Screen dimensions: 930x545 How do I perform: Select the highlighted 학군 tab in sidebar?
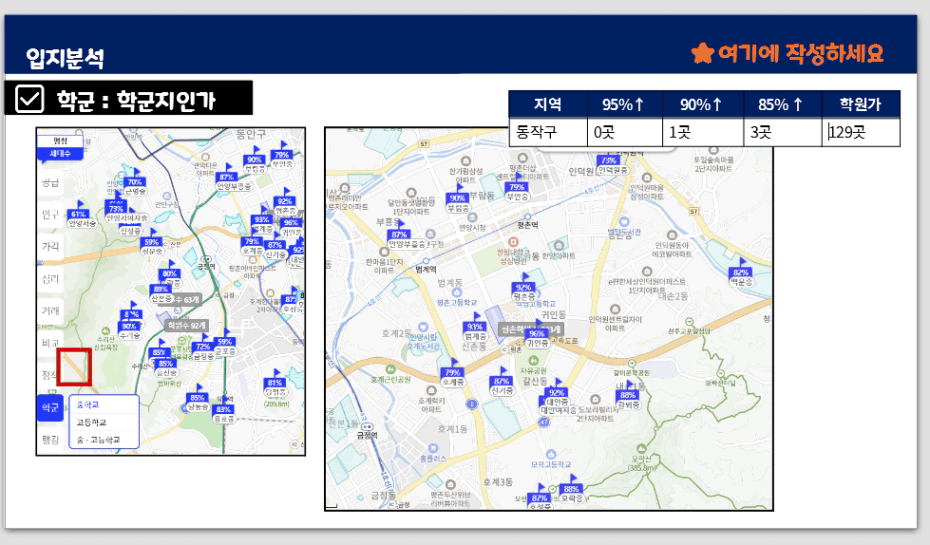(x=50, y=408)
